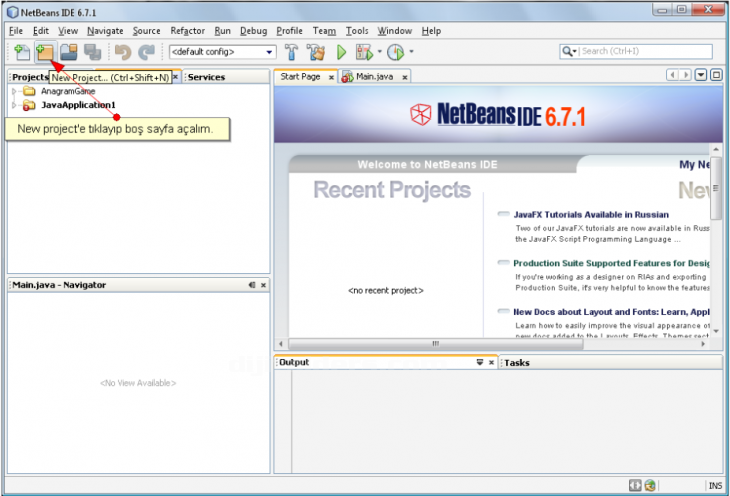Click the New File toolbar icon

coord(21,52)
